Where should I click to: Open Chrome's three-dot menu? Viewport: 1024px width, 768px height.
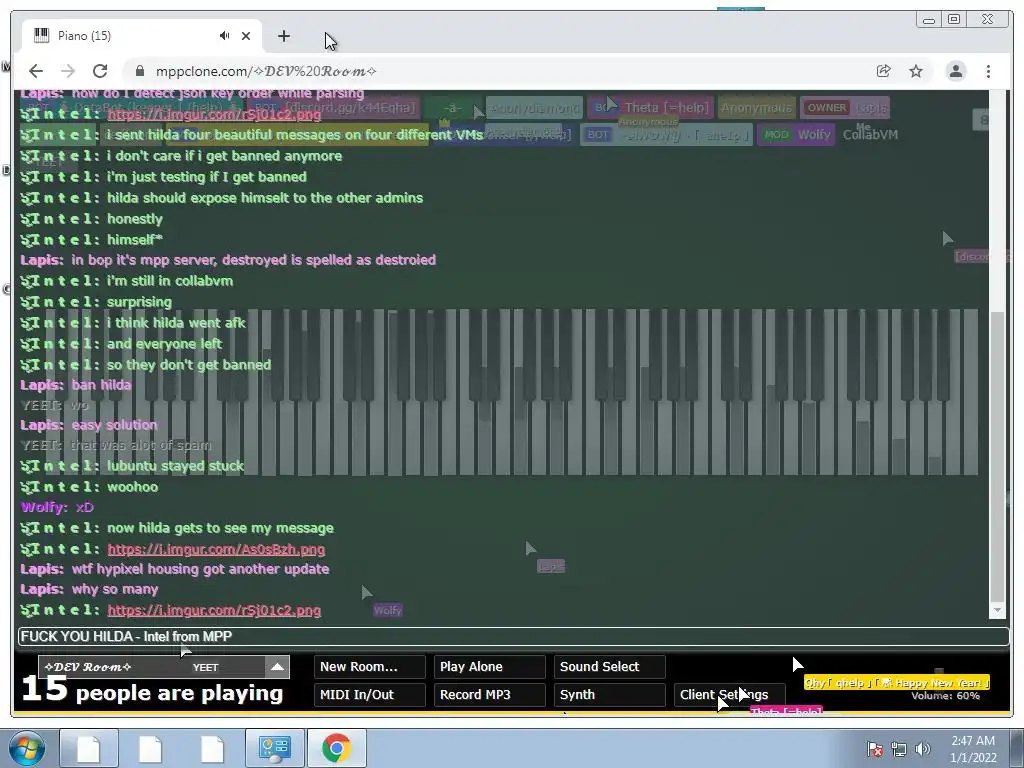pyautogui.click(x=988, y=71)
